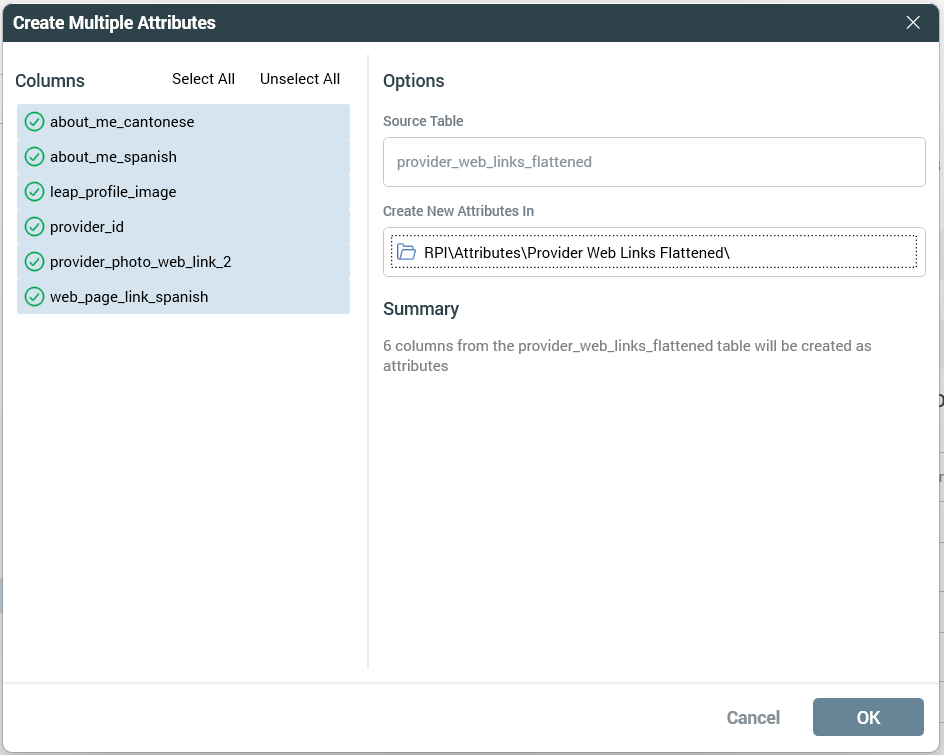Click Unselect All columns
Viewport: 944px width, 755px height.
(300, 79)
